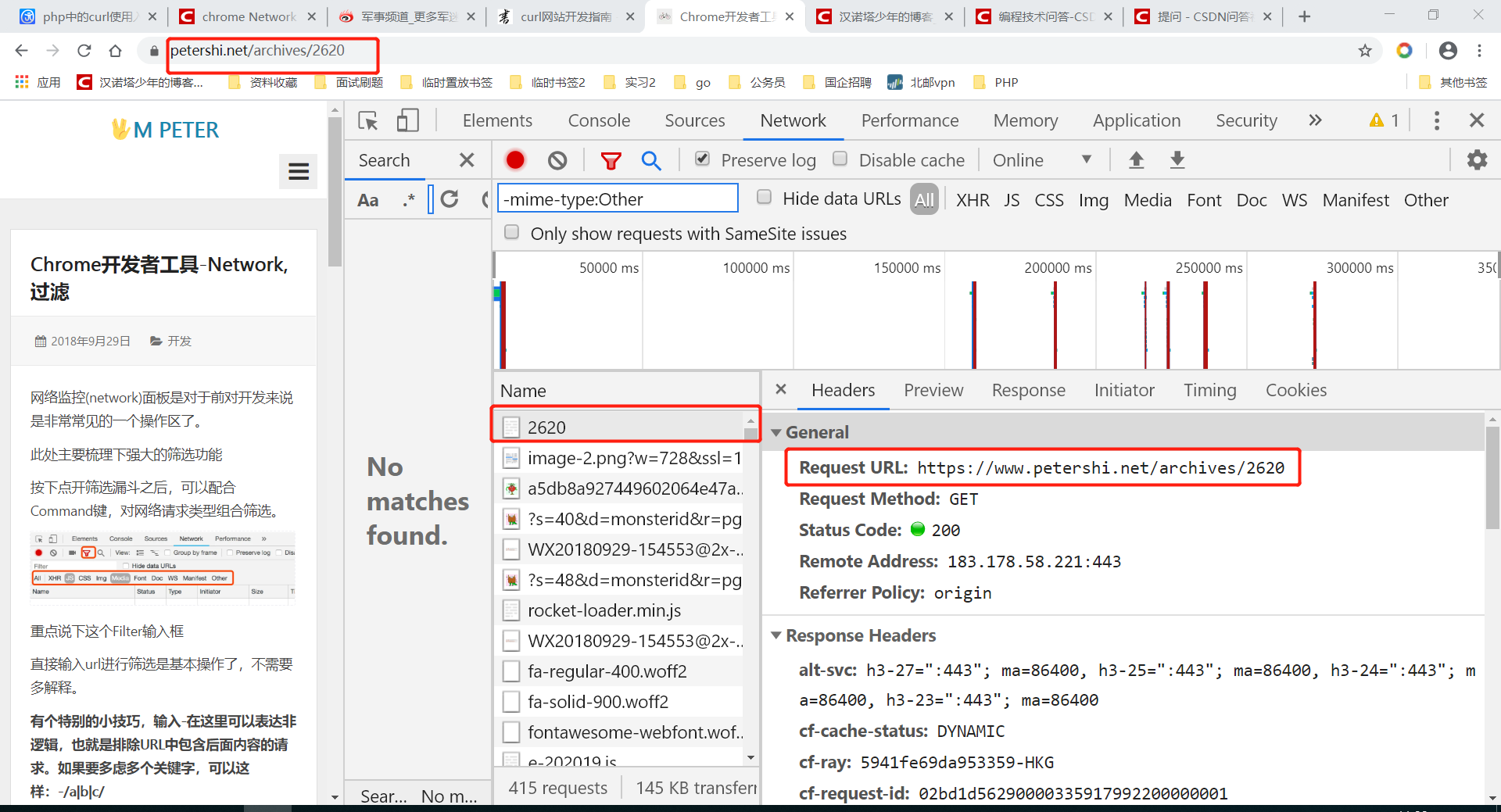Clear the network log
The image size is (1501, 812).
point(557,160)
